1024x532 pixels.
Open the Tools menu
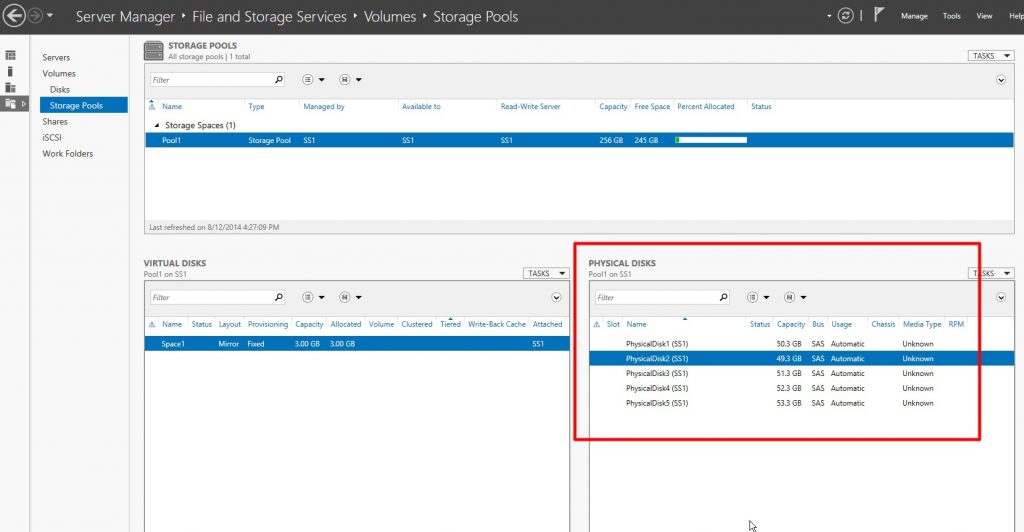click(x=952, y=16)
